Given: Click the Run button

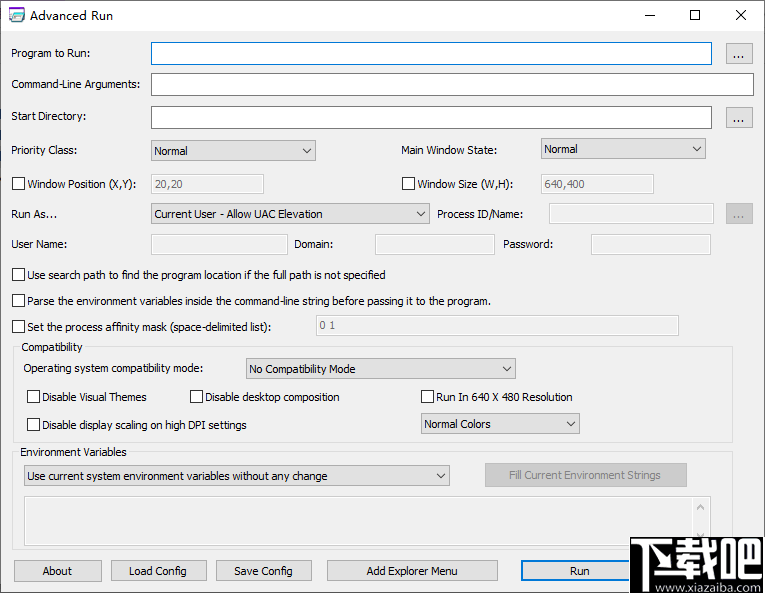Looking at the screenshot, I should pos(576,571).
